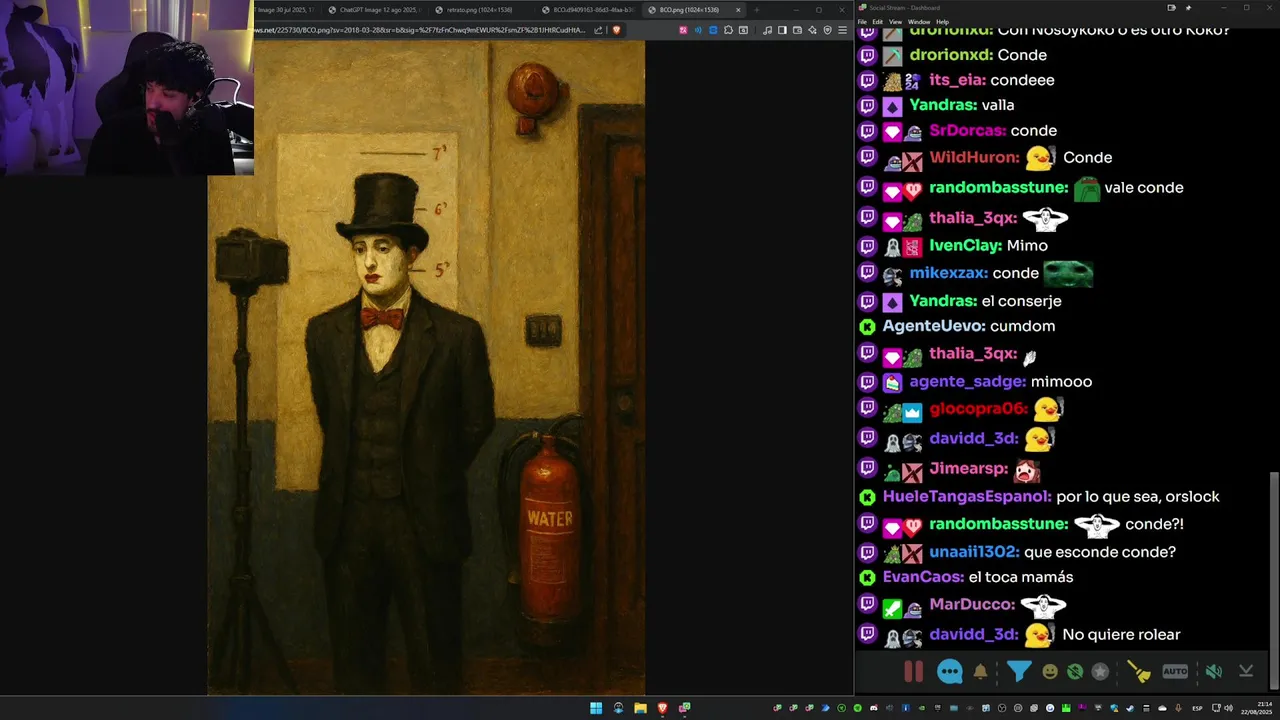
Task: Click Twitch icon beside MarDucco message
Action: [x=867, y=604]
